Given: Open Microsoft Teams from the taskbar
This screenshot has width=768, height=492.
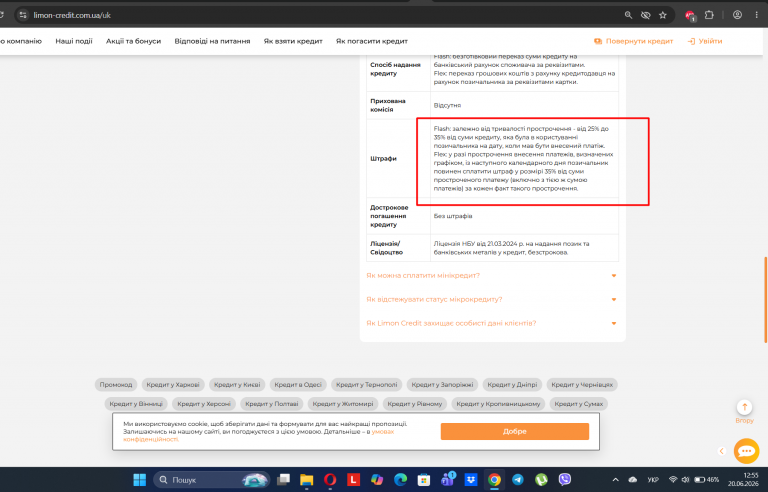Looking at the screenshot, I should click(x=447, y=479).
